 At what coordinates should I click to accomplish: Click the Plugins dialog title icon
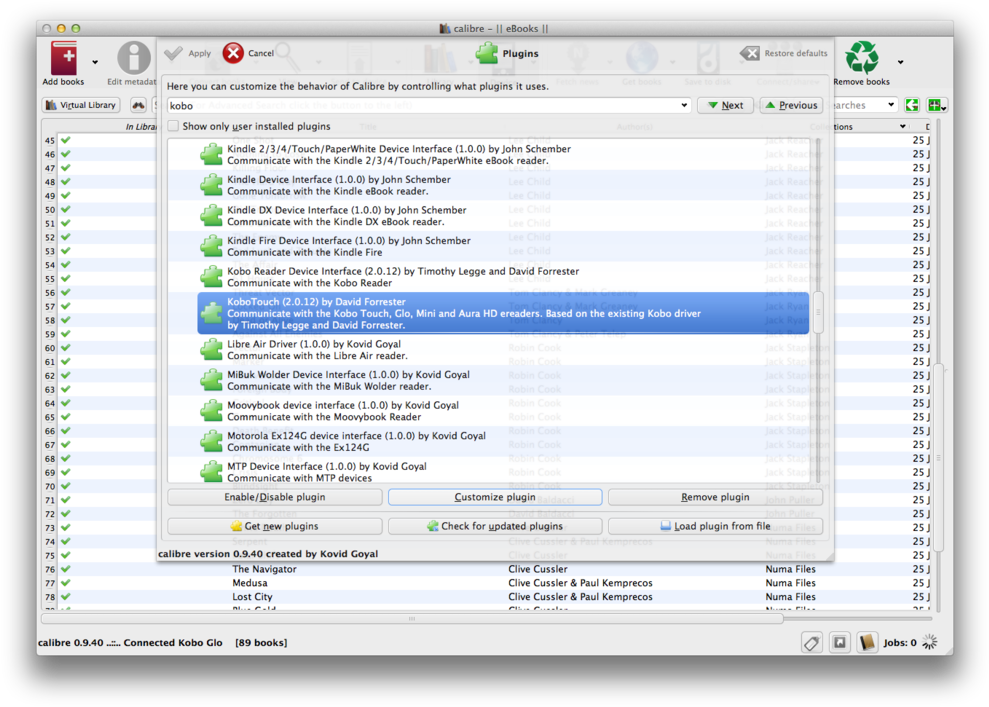coord(486,53)
